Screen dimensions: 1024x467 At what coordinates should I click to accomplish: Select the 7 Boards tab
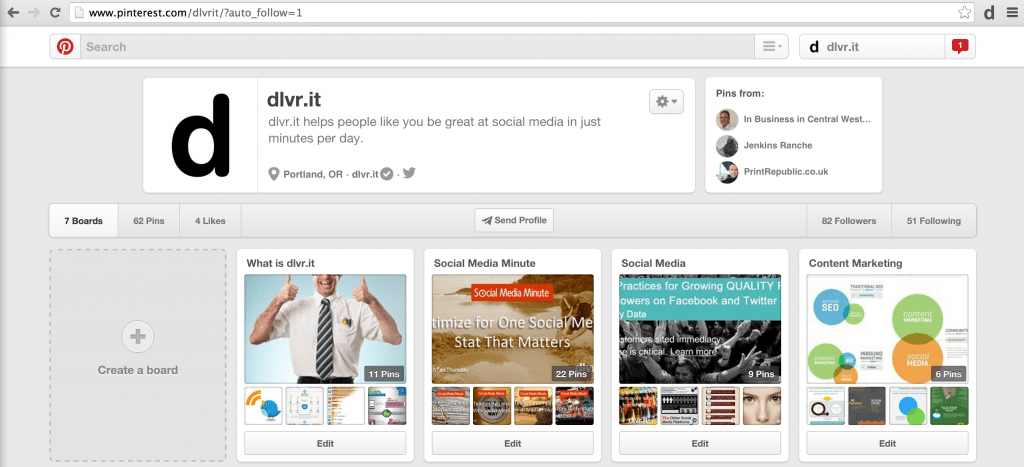click(84, 221)
